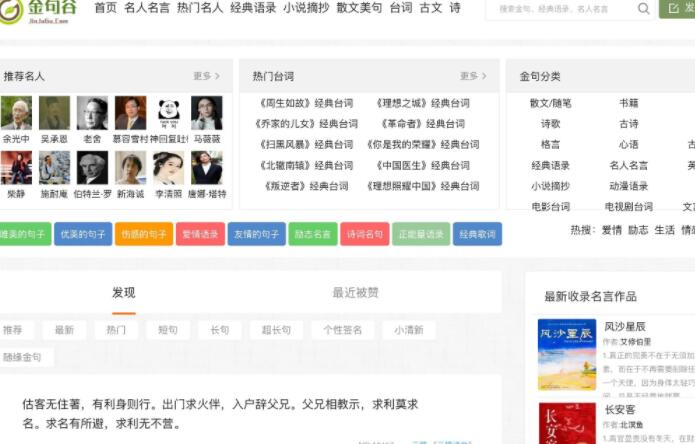Screen dimensions: 695x444
Task: Click the blue 友情的句子 button
Action: (257, 234)
